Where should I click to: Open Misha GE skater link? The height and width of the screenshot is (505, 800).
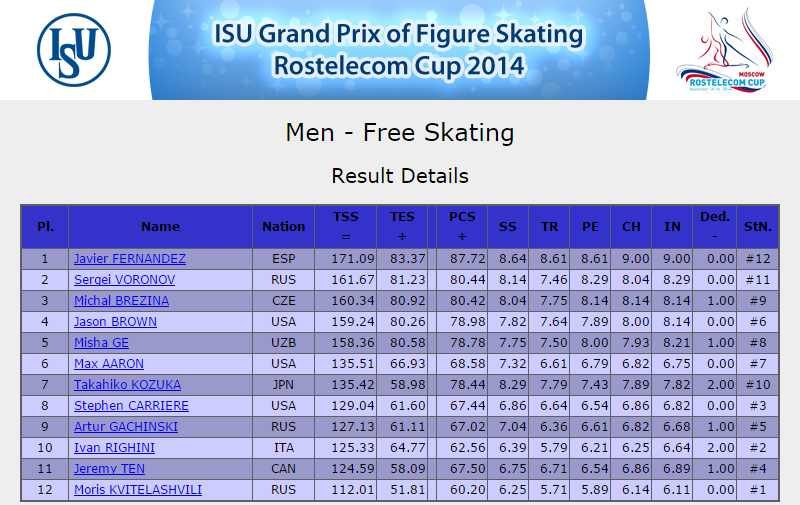click(x=101, y=342)
